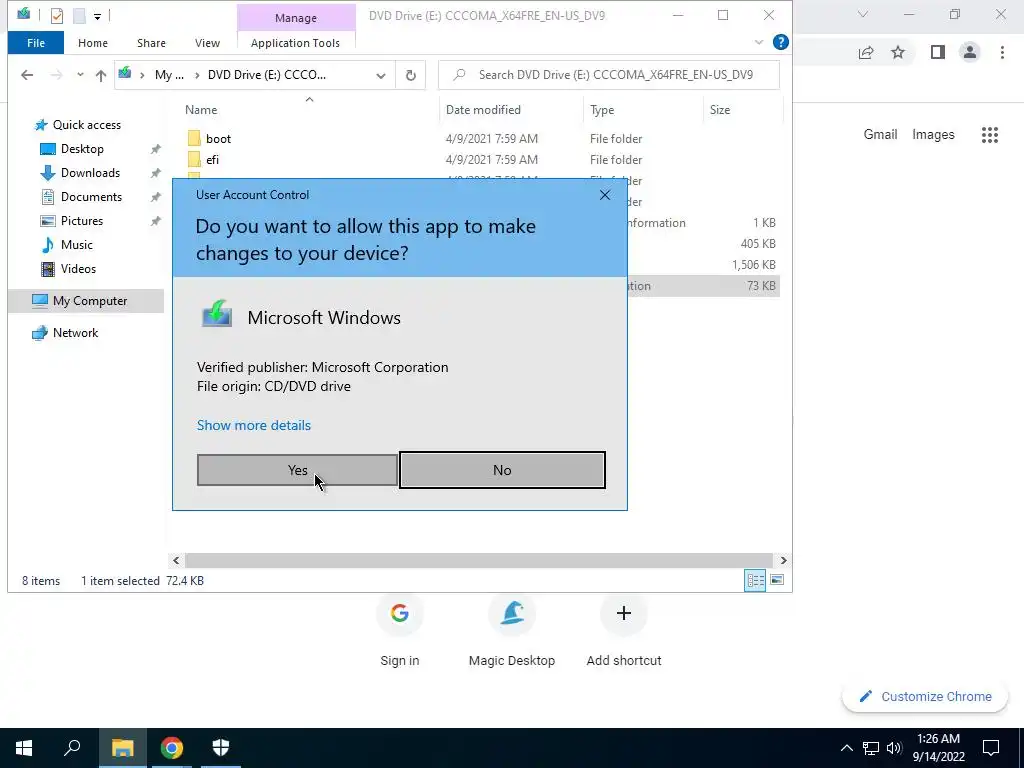Screen dimensions: 1024x768
Task: Sort by Date modified column
Action: 483,110
